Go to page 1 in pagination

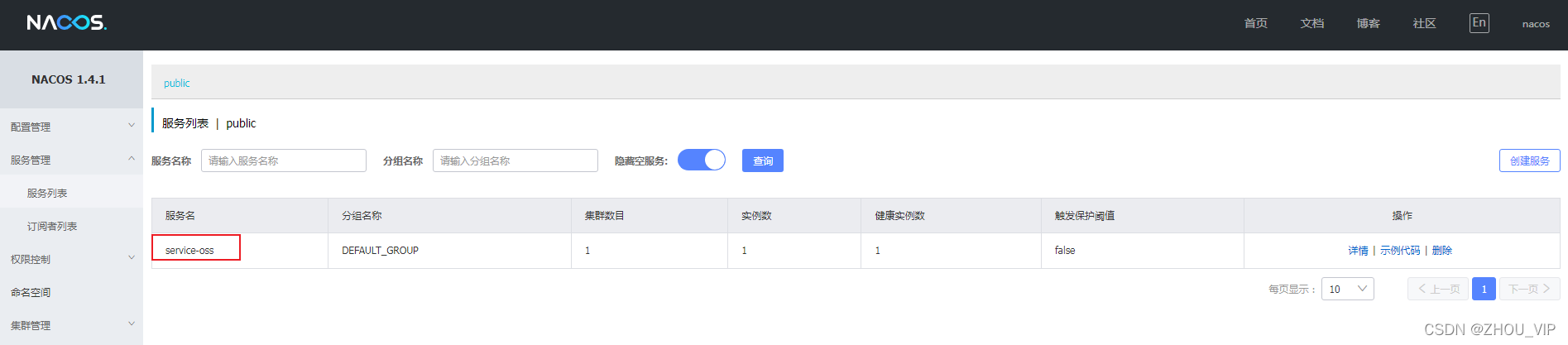(1484, 289)
